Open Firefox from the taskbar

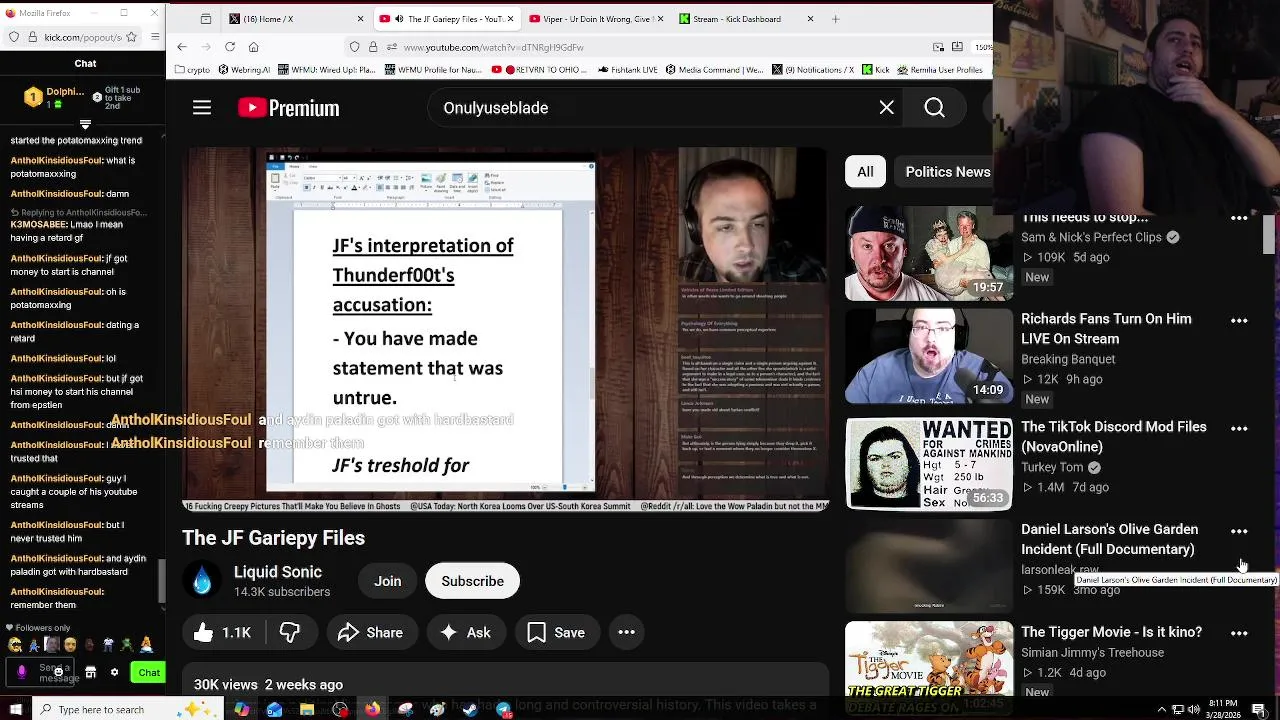pos(372,710)
